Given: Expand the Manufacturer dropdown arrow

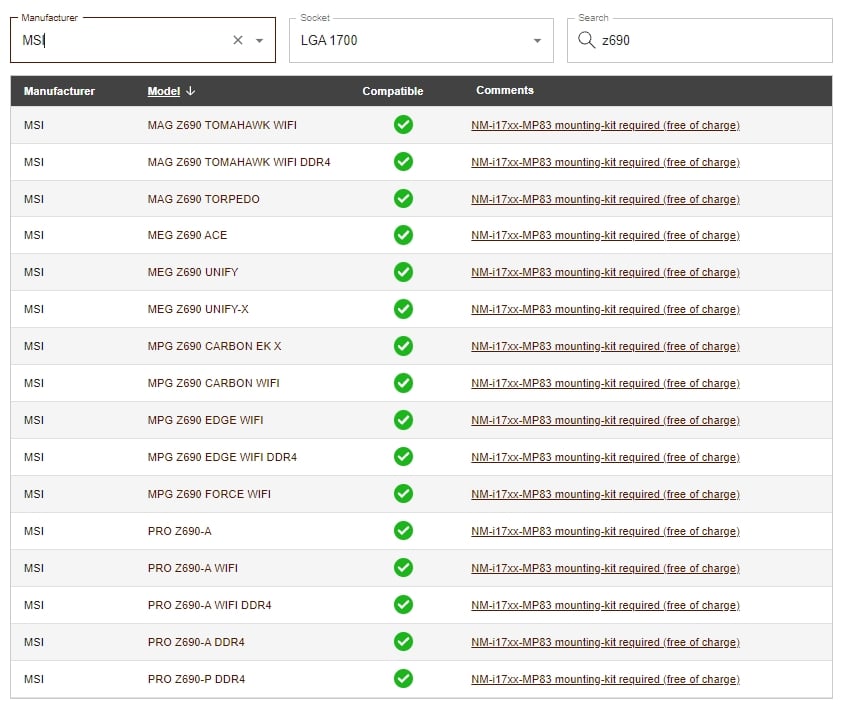Looking at the screenshot, I should (x=260, y=41).
